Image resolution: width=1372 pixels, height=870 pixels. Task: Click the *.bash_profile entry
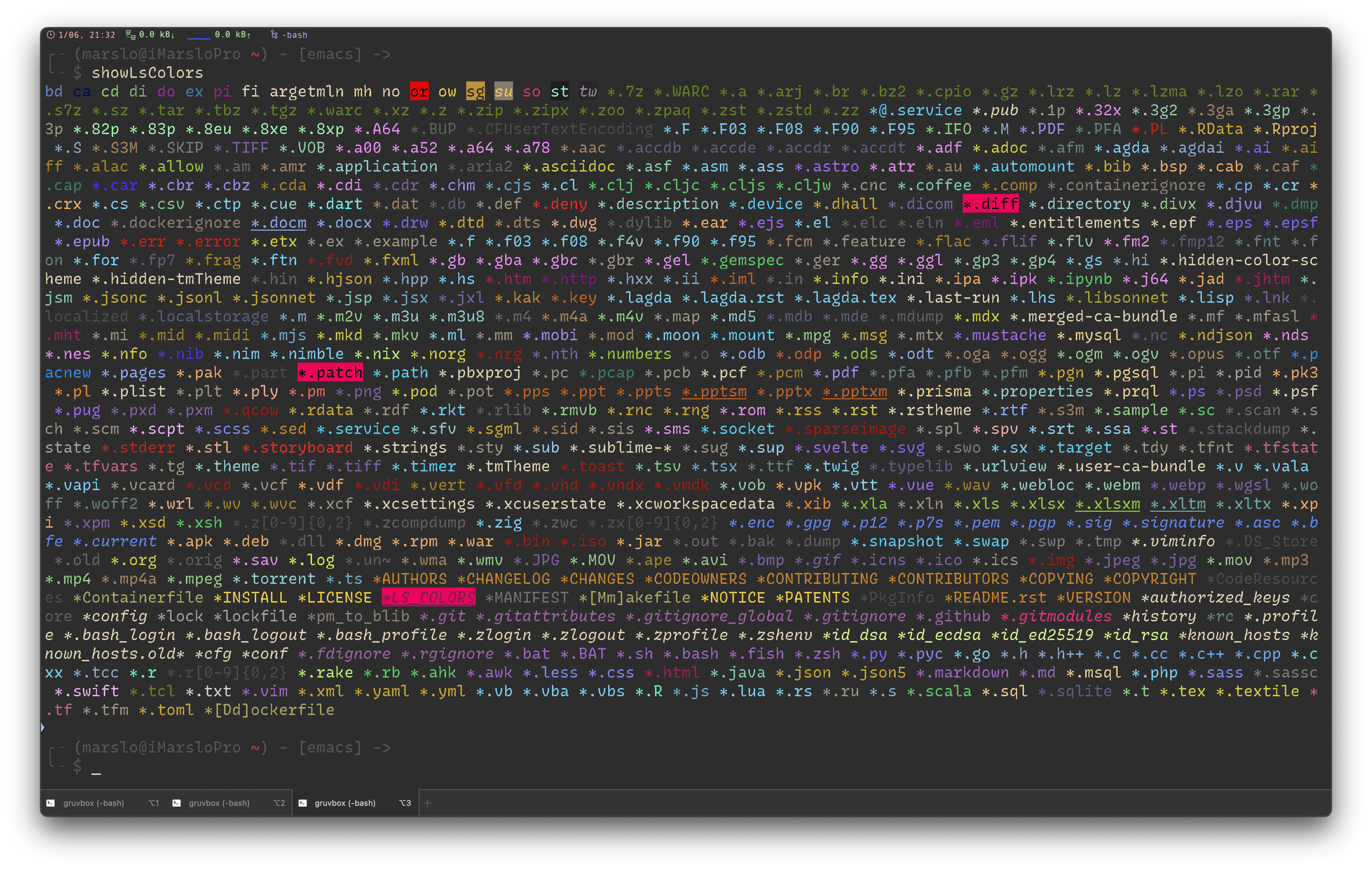coord(382,635)
